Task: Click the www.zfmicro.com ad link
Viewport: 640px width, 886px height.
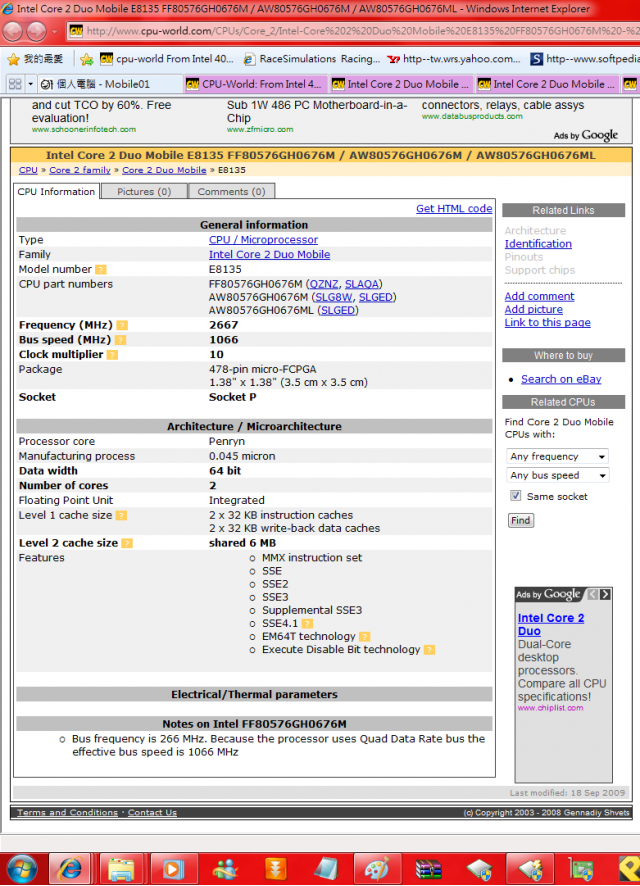Action: [260, 129]
